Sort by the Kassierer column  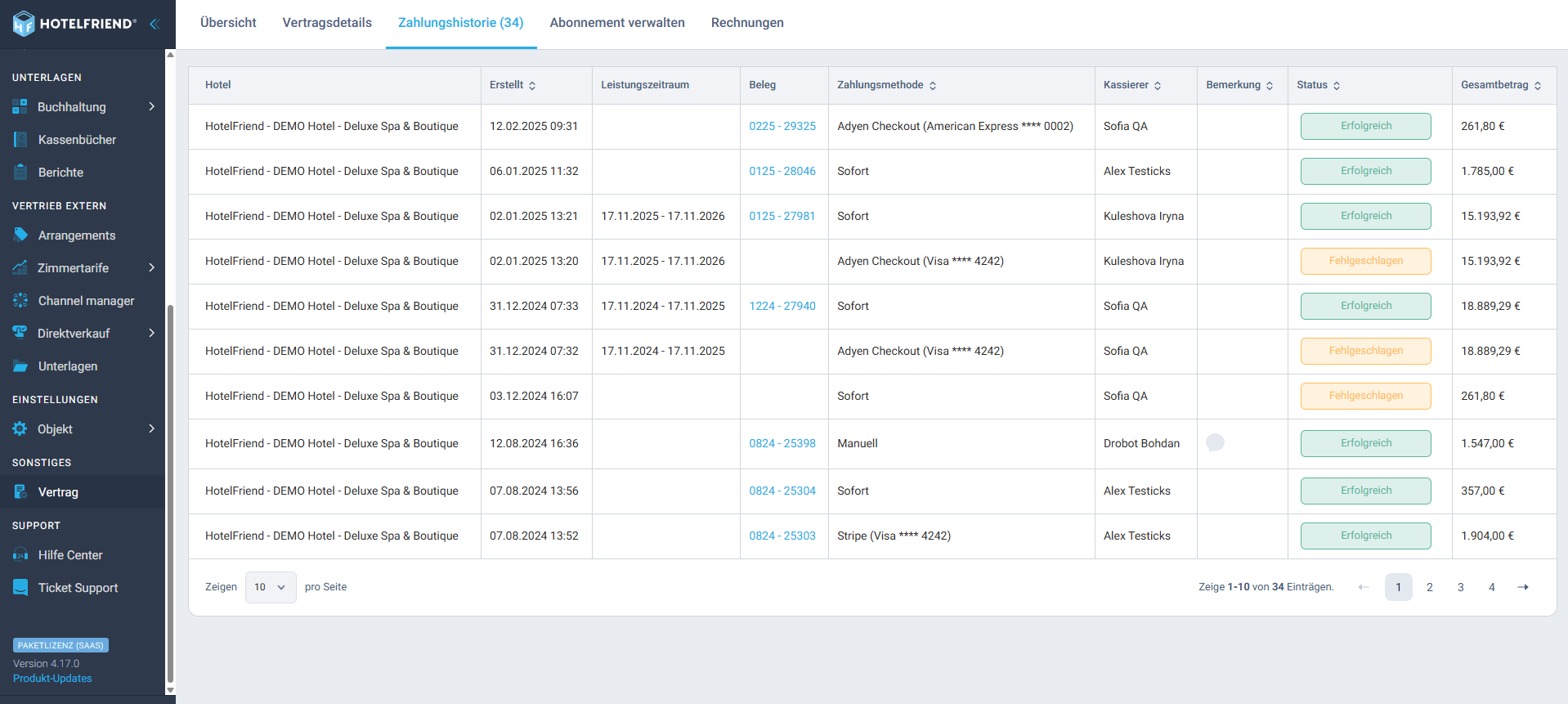1158,85
